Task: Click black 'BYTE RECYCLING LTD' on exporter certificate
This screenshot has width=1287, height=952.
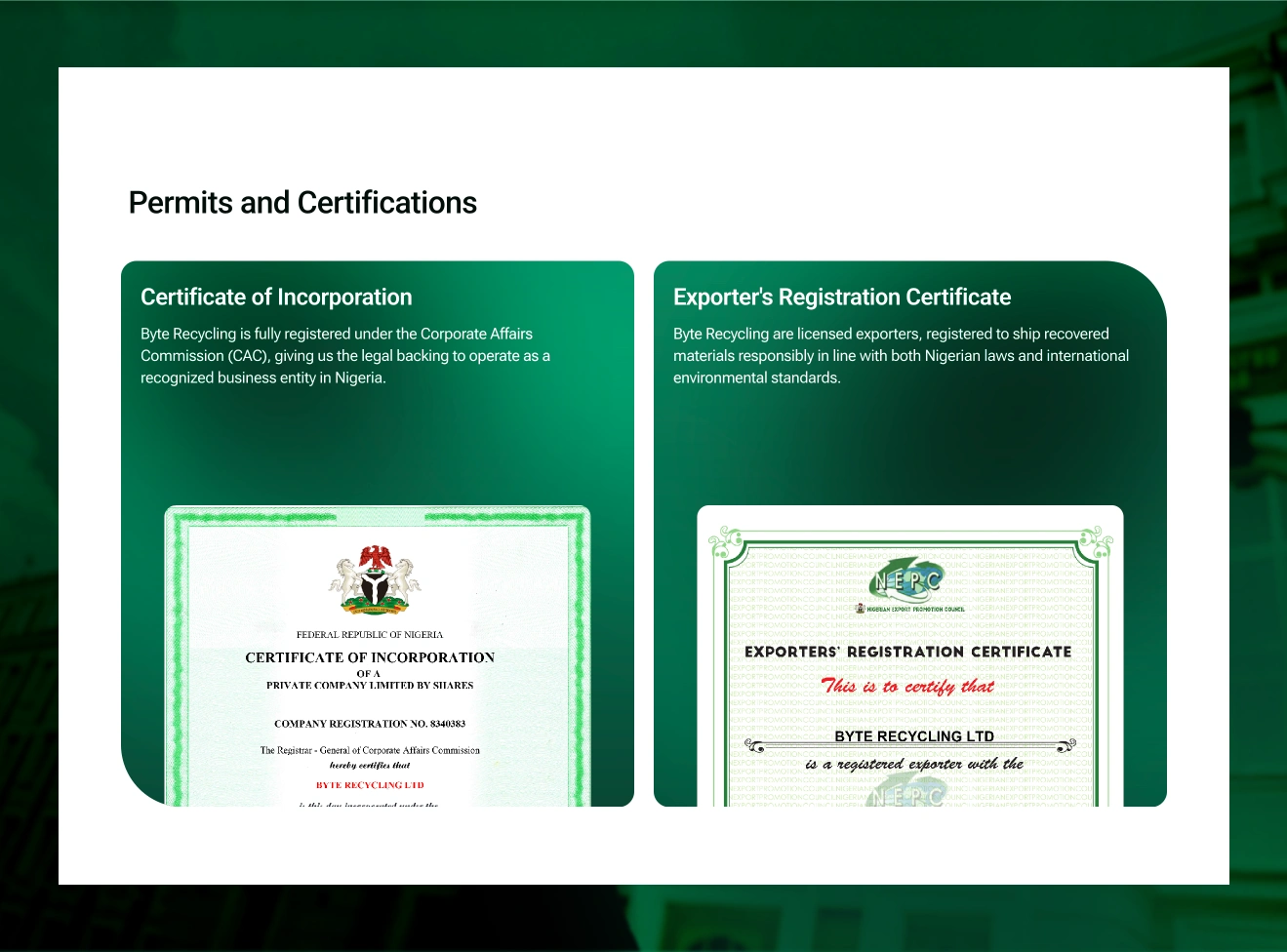Action: click(914, 736)
